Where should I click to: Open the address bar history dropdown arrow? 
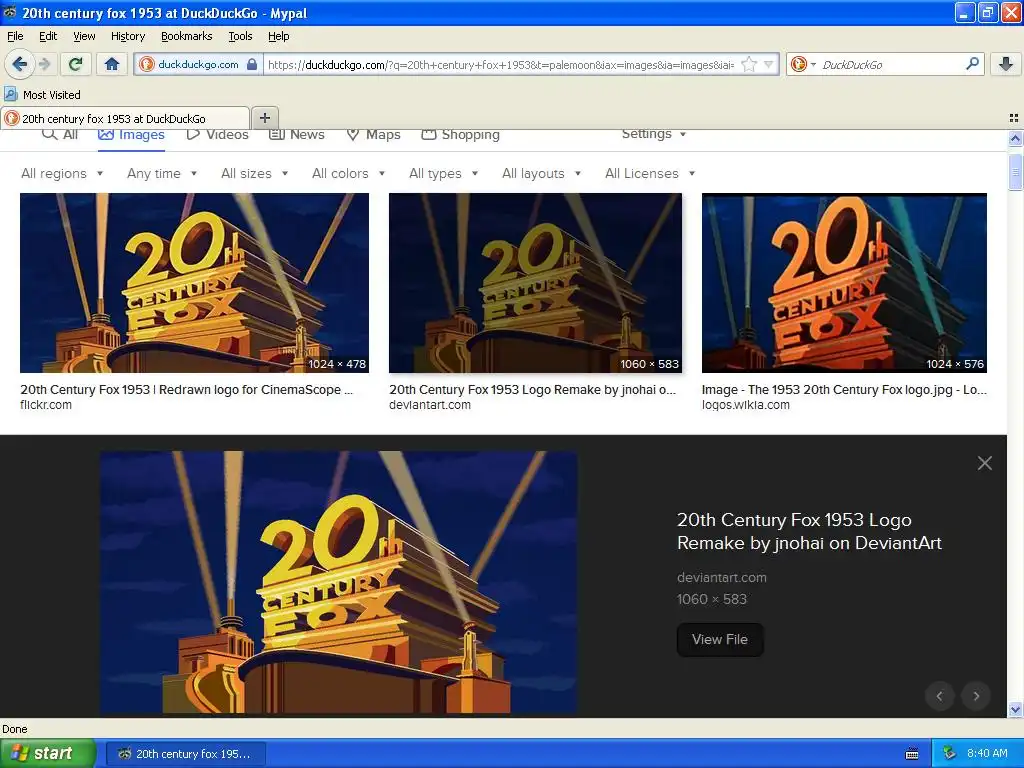769,64
